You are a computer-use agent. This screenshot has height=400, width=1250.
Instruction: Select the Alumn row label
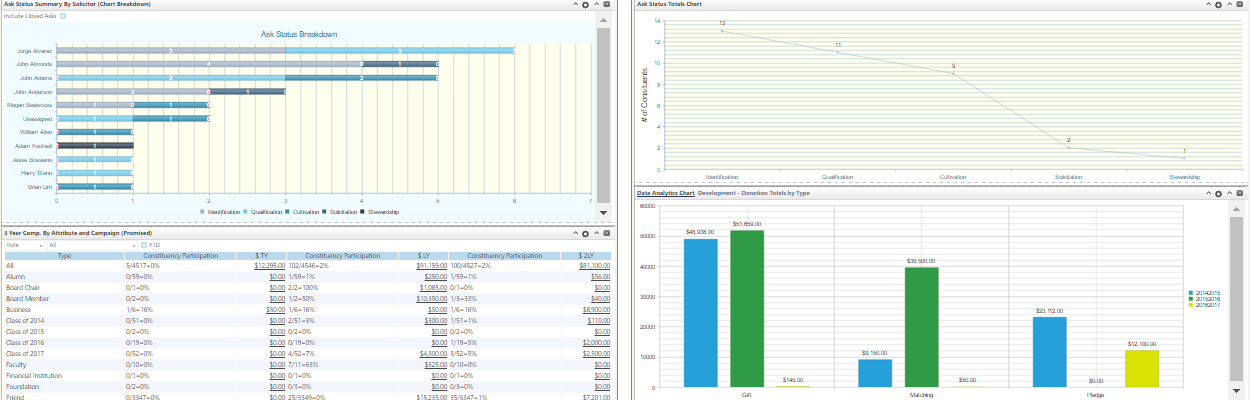tap(15, 277)
